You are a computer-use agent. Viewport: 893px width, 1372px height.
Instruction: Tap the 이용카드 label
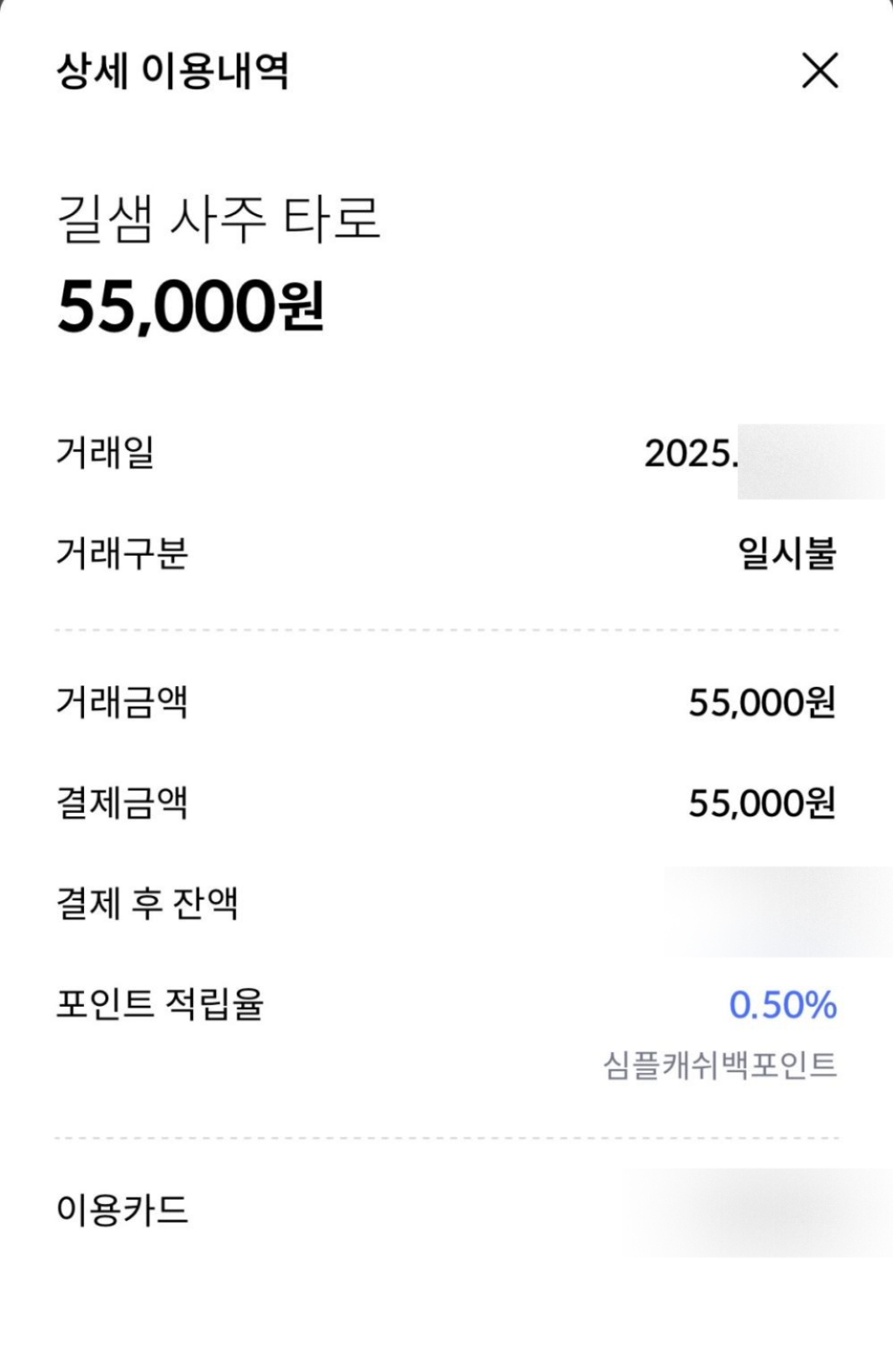pos(121,1210)
